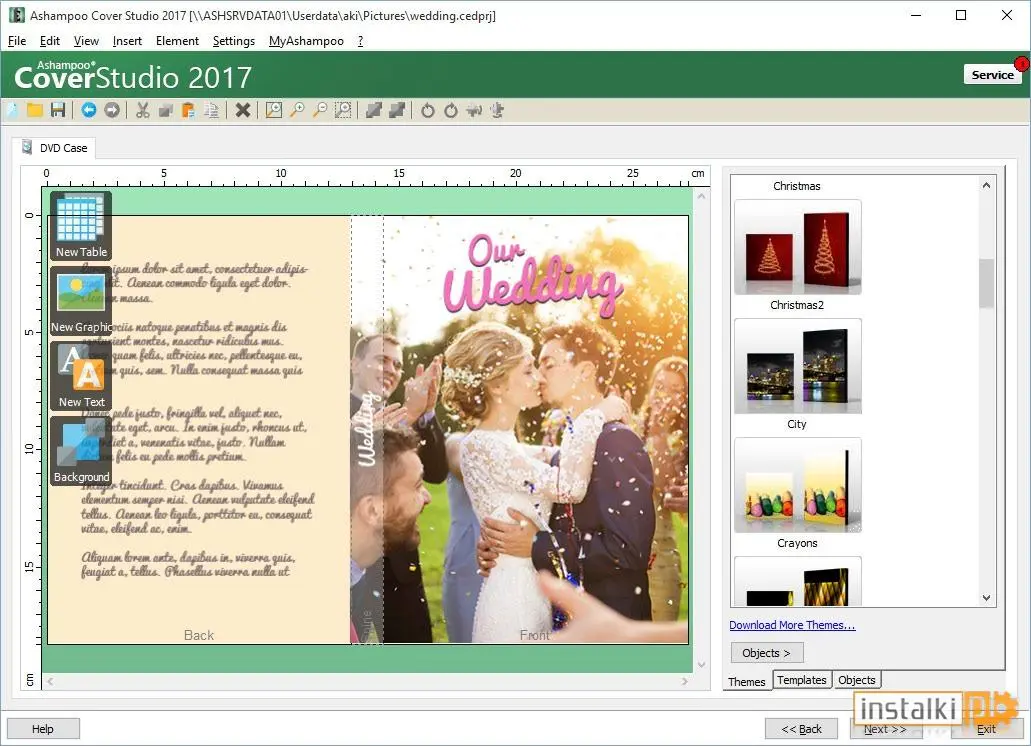
Task: Add a New Text element
Action: 81,376
